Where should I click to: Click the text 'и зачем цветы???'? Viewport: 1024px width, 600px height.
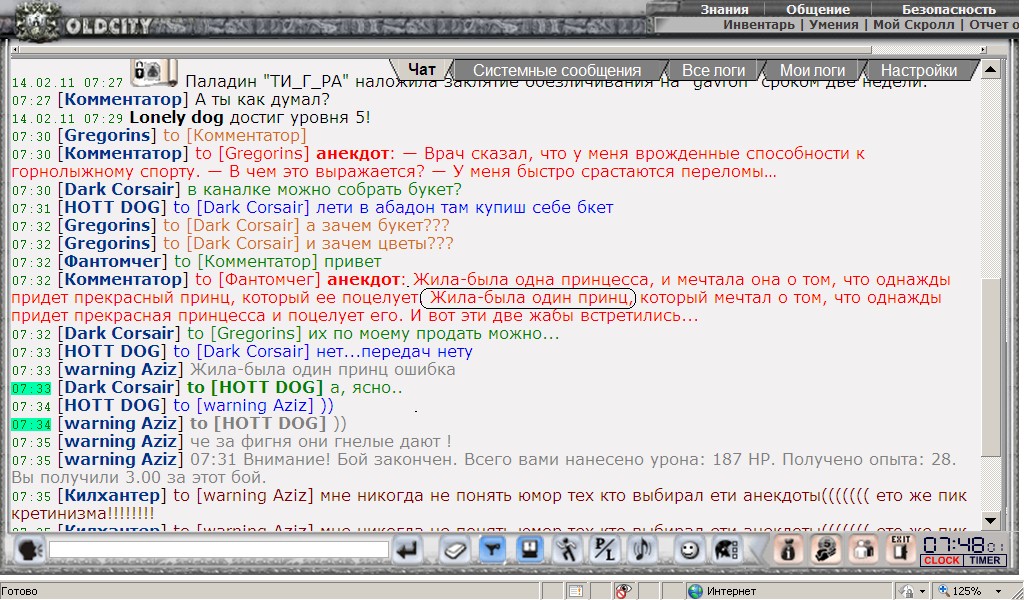381,244
